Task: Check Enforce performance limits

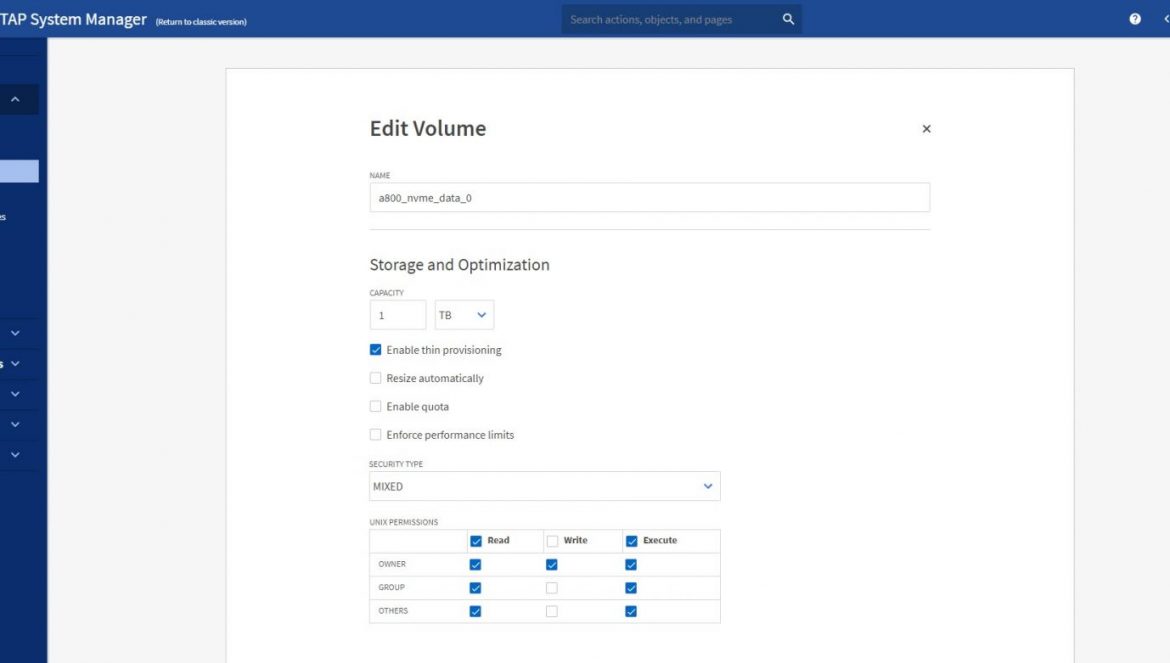Action: (375, 435)
